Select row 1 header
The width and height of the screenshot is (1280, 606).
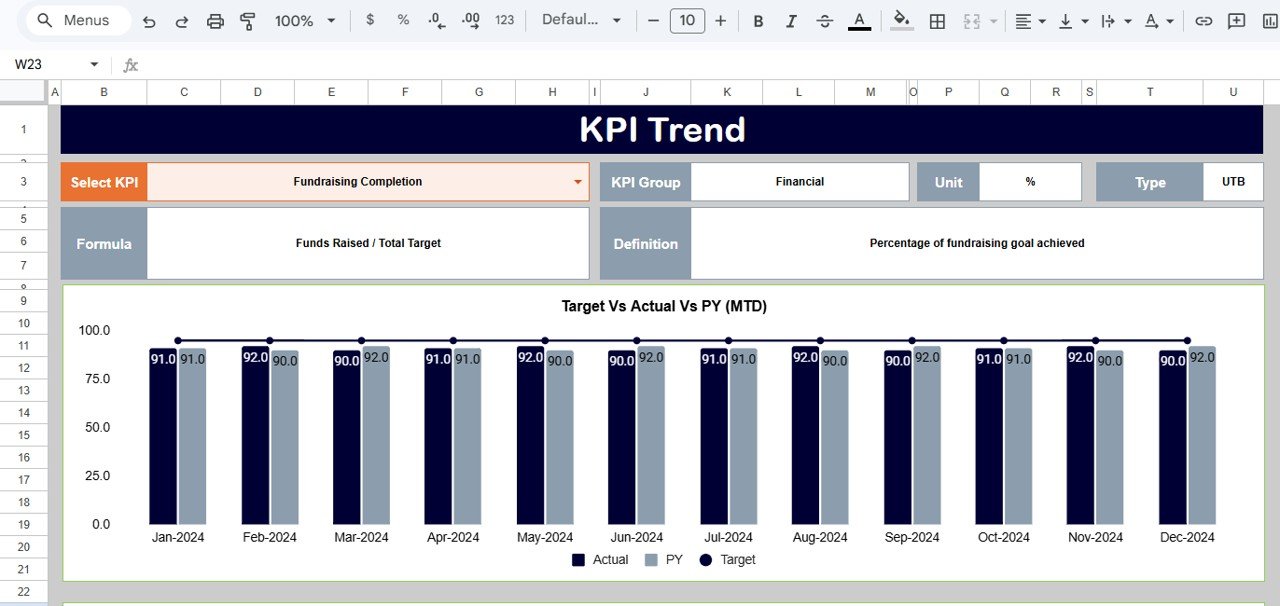click(x=24, y=130)
